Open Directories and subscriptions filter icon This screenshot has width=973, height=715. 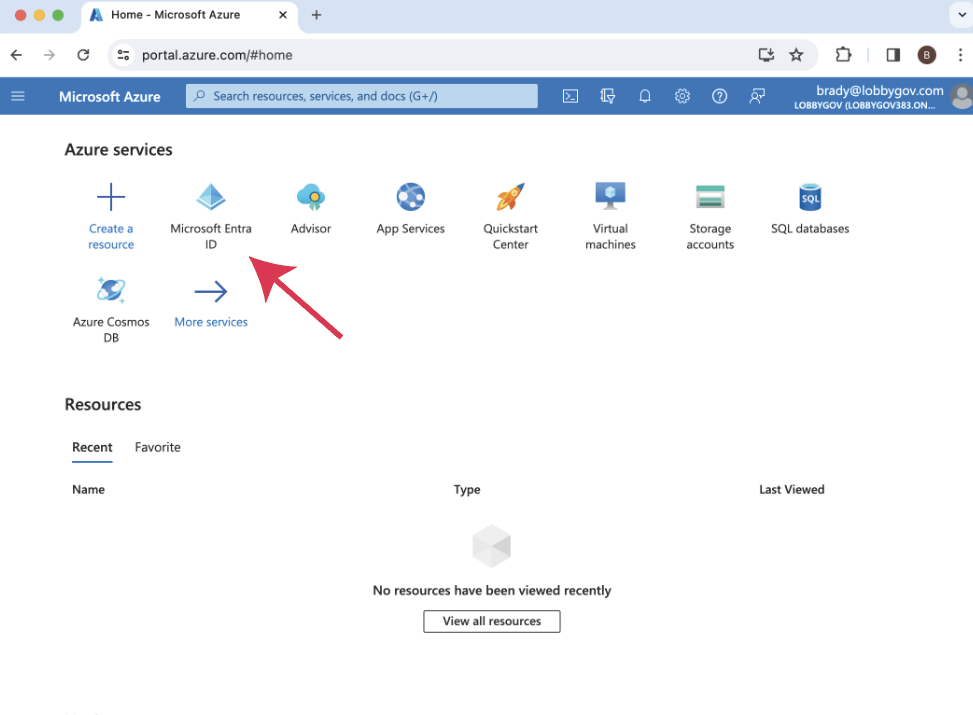coord(608,96)
